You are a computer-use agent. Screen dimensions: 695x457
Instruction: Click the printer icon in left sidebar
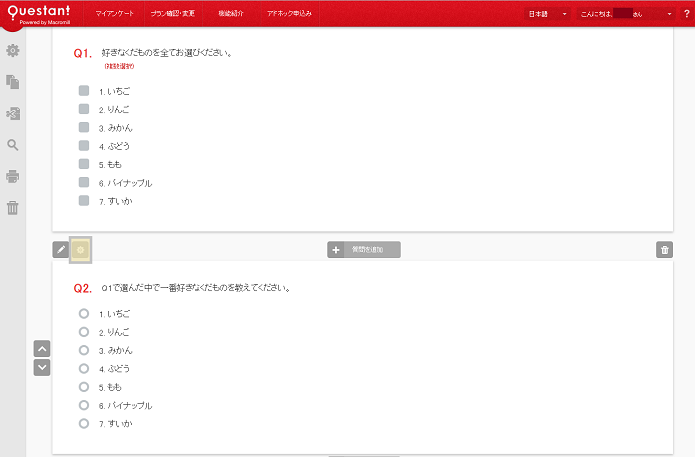[x=13, y=176]
